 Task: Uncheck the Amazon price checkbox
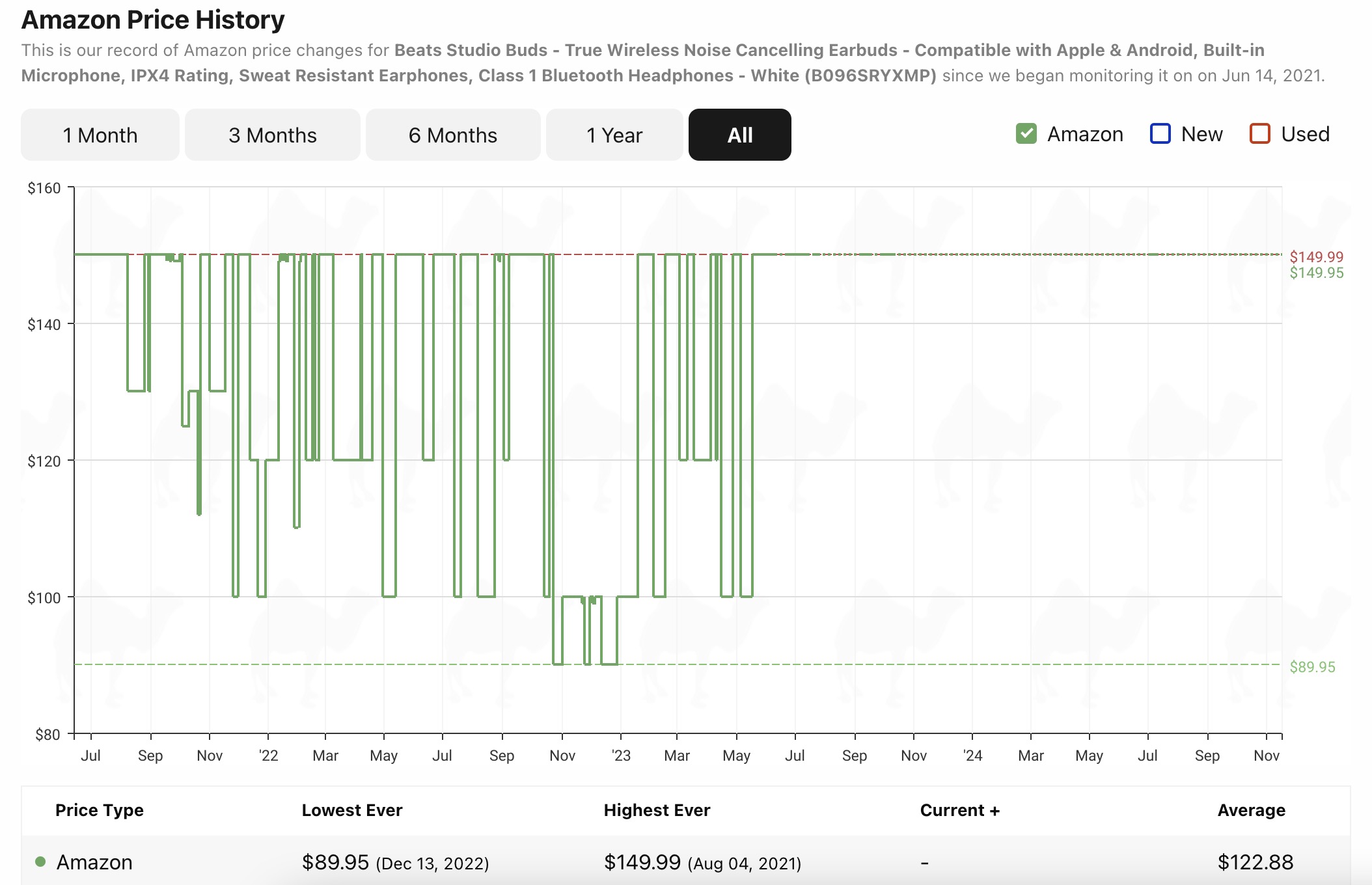click(x=1026, y=133)
